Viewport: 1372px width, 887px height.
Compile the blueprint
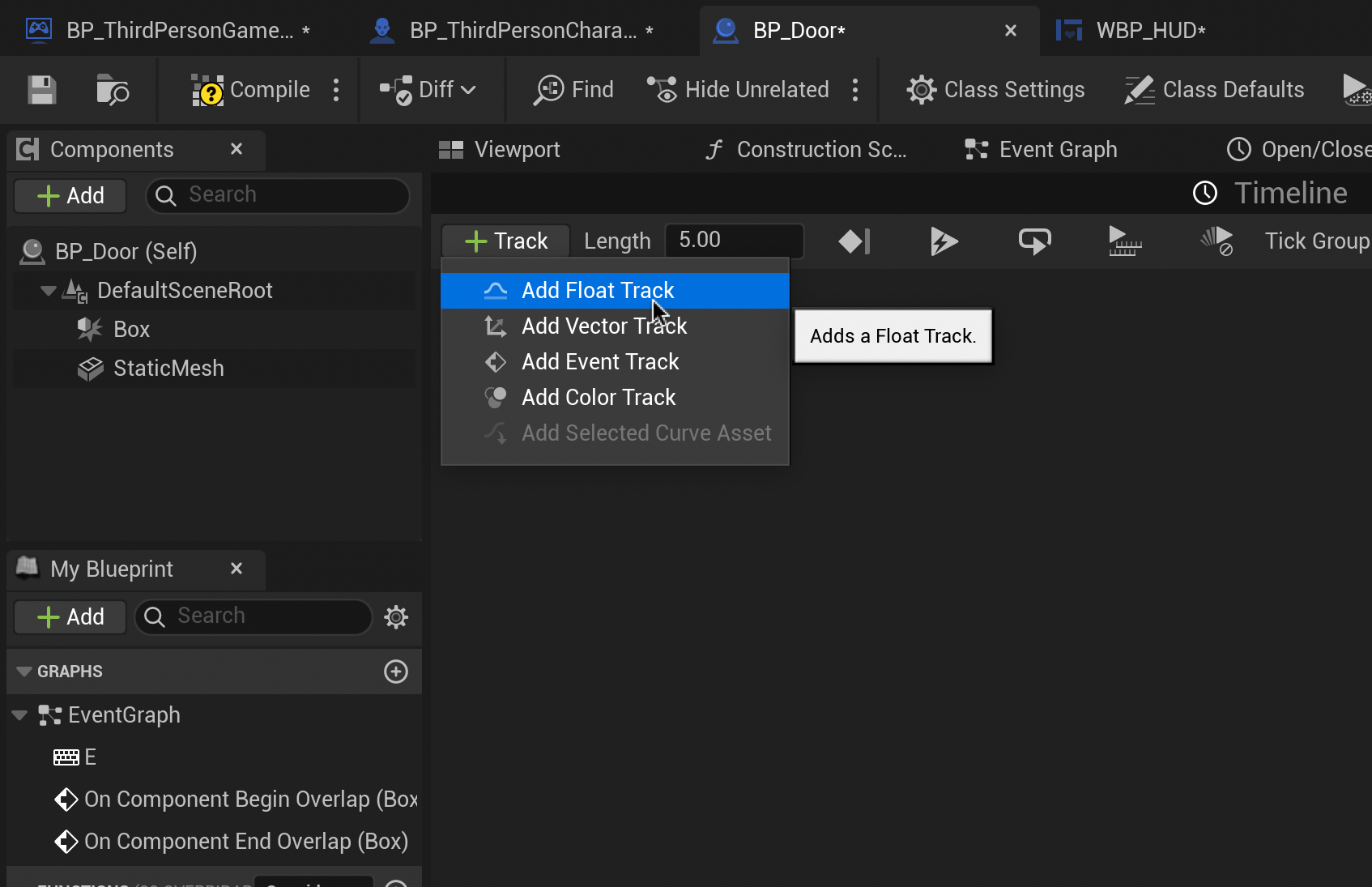tap(251, 90)
